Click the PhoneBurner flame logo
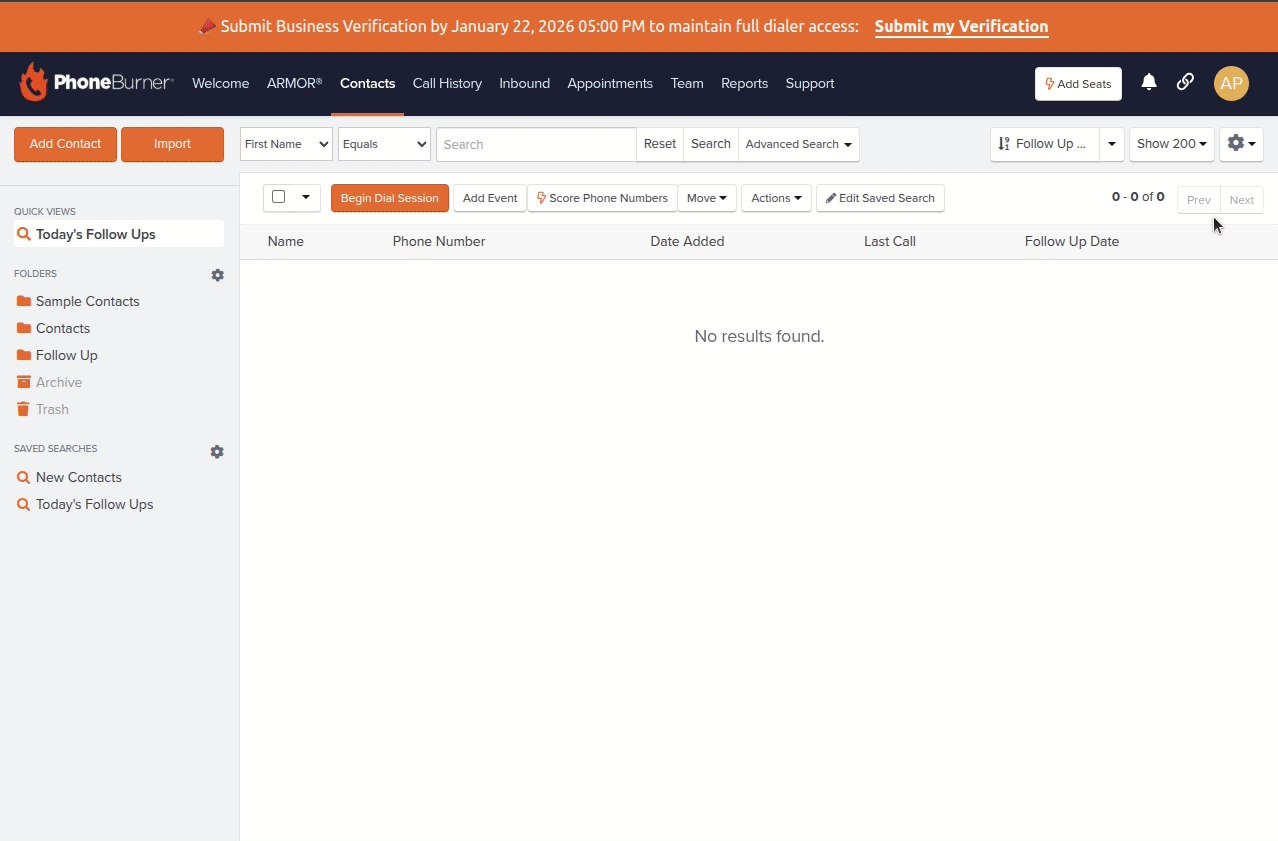 coord(34,83)
